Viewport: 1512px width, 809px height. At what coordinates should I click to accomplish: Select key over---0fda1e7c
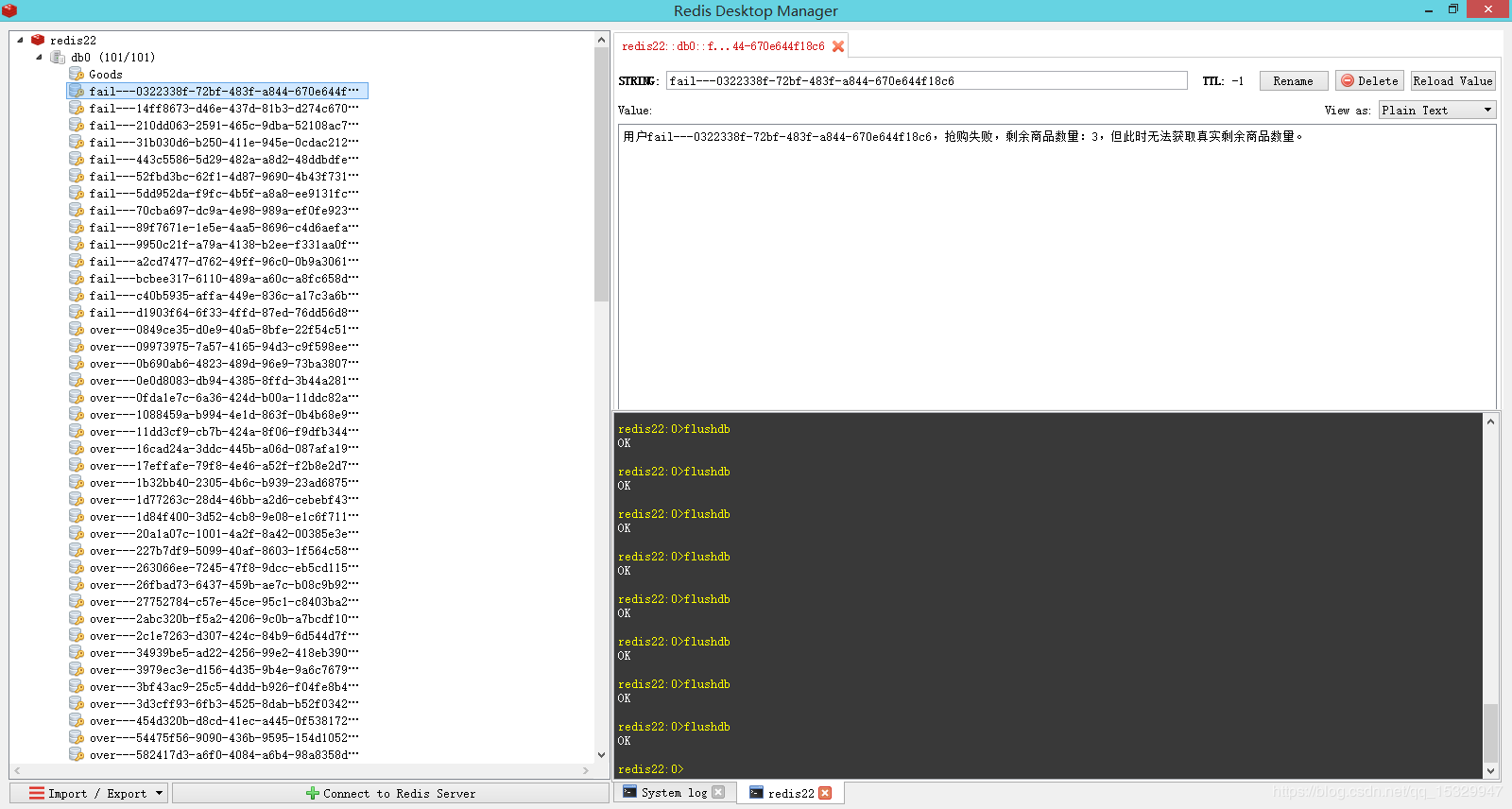tap(224, 397)
